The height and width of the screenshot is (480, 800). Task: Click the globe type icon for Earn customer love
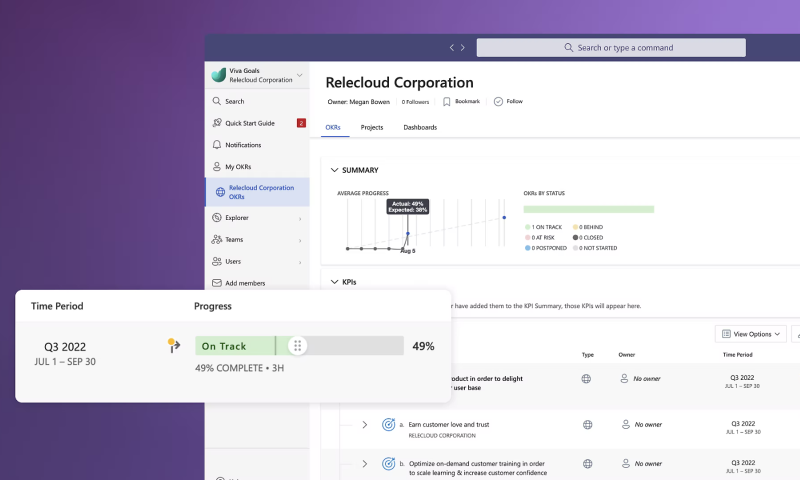(586, 424)
